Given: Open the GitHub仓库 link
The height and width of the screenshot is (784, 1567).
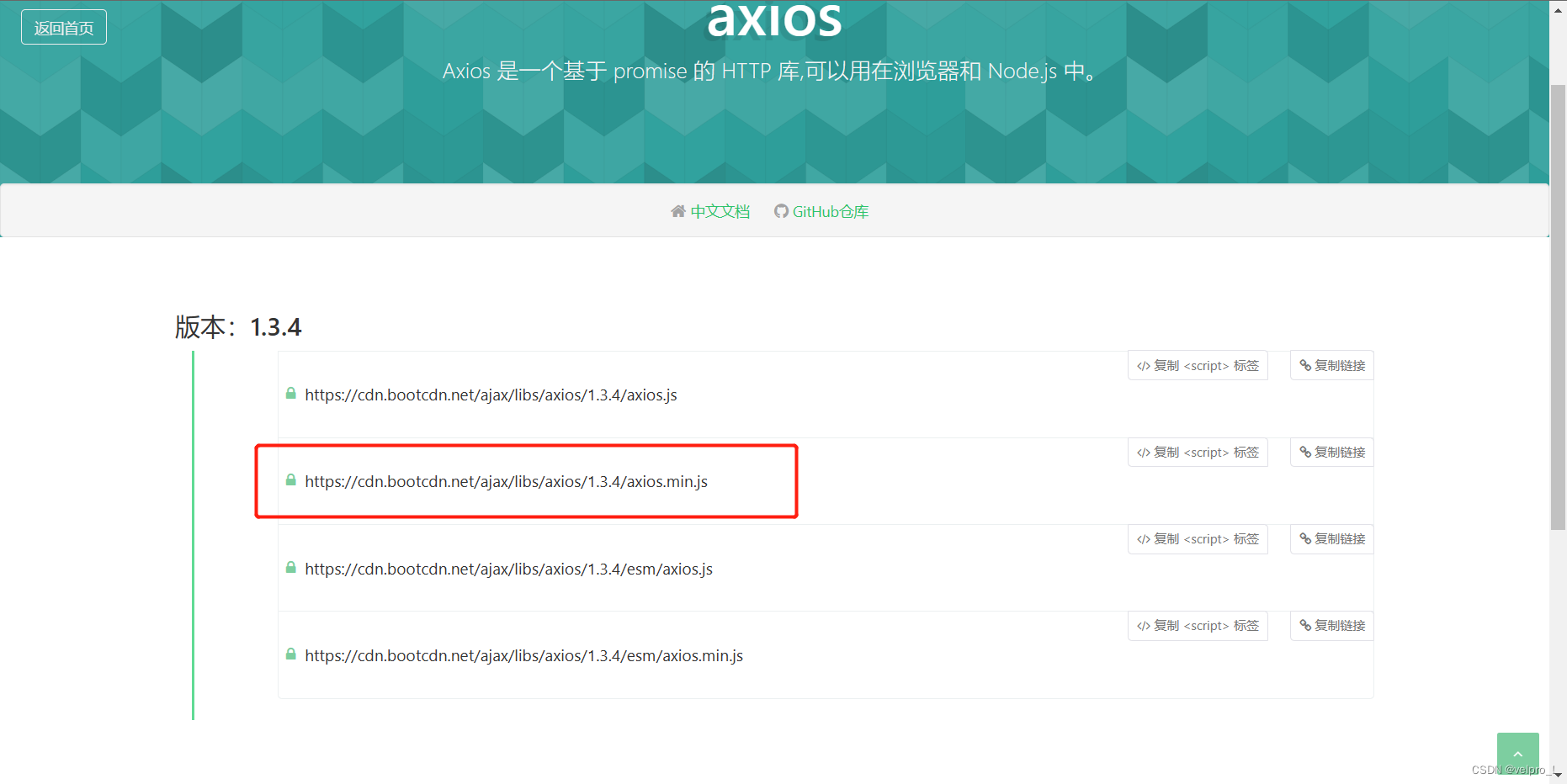Looking at the screenshot, I should click(x=831, y=211).
